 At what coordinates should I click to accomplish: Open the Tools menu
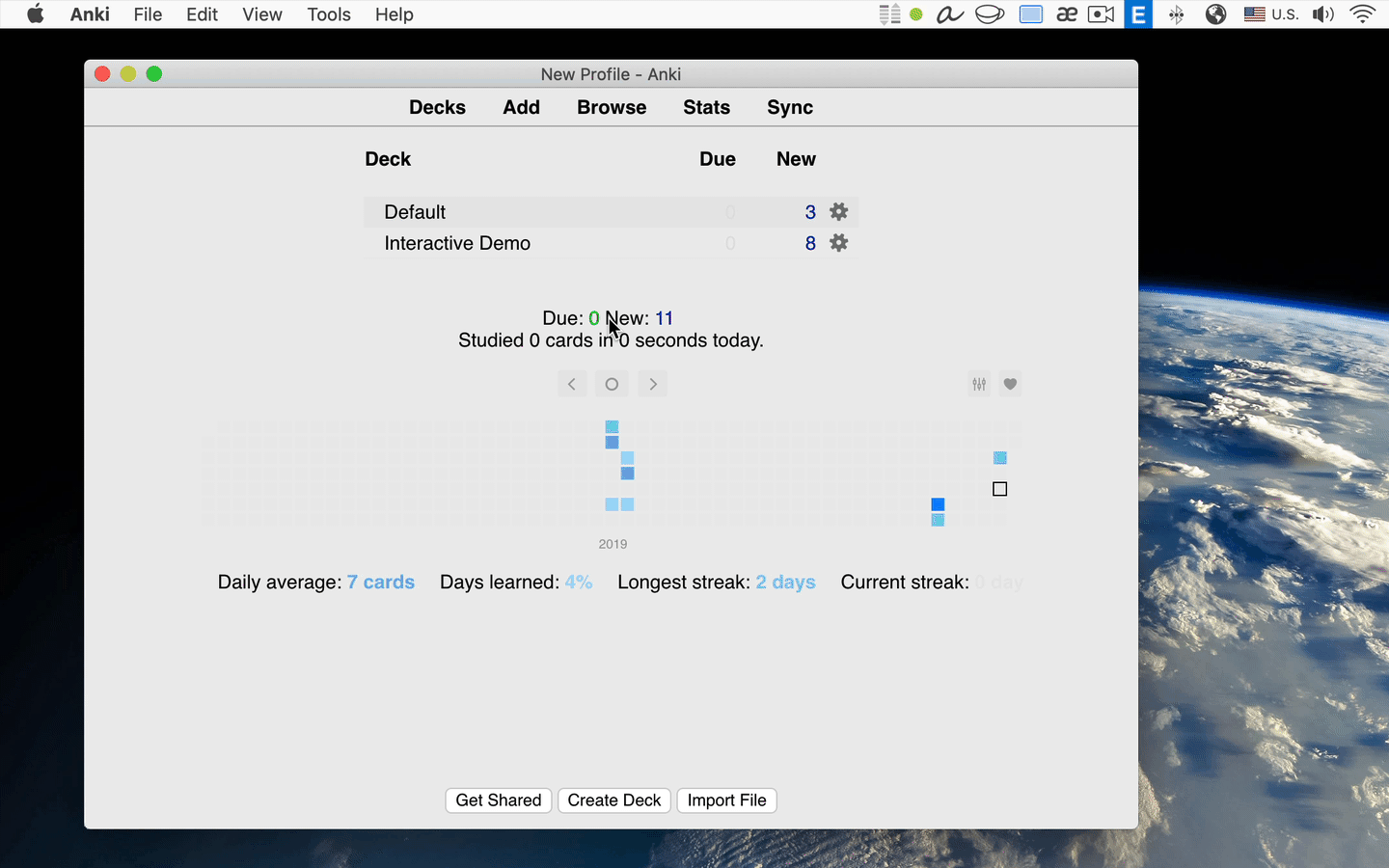[329, 14]
